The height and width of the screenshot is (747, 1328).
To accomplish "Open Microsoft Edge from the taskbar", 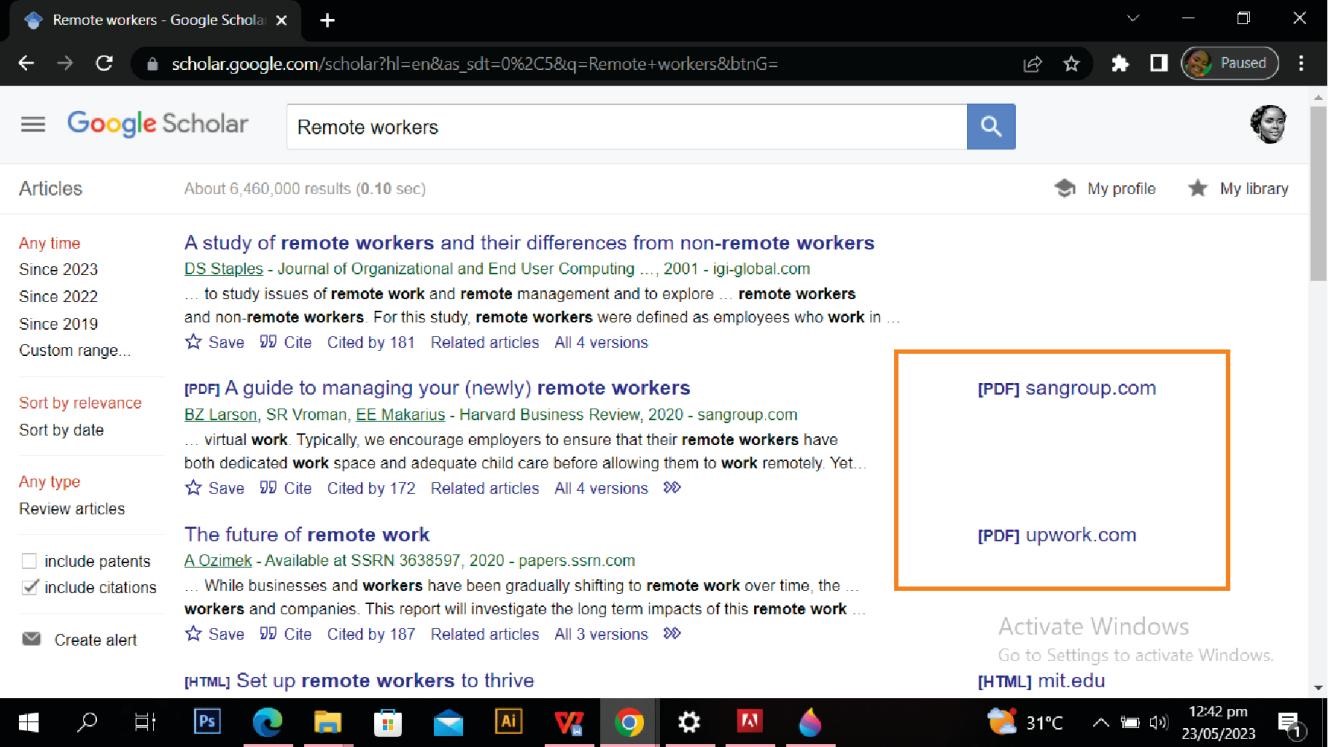I will (268, 723).
